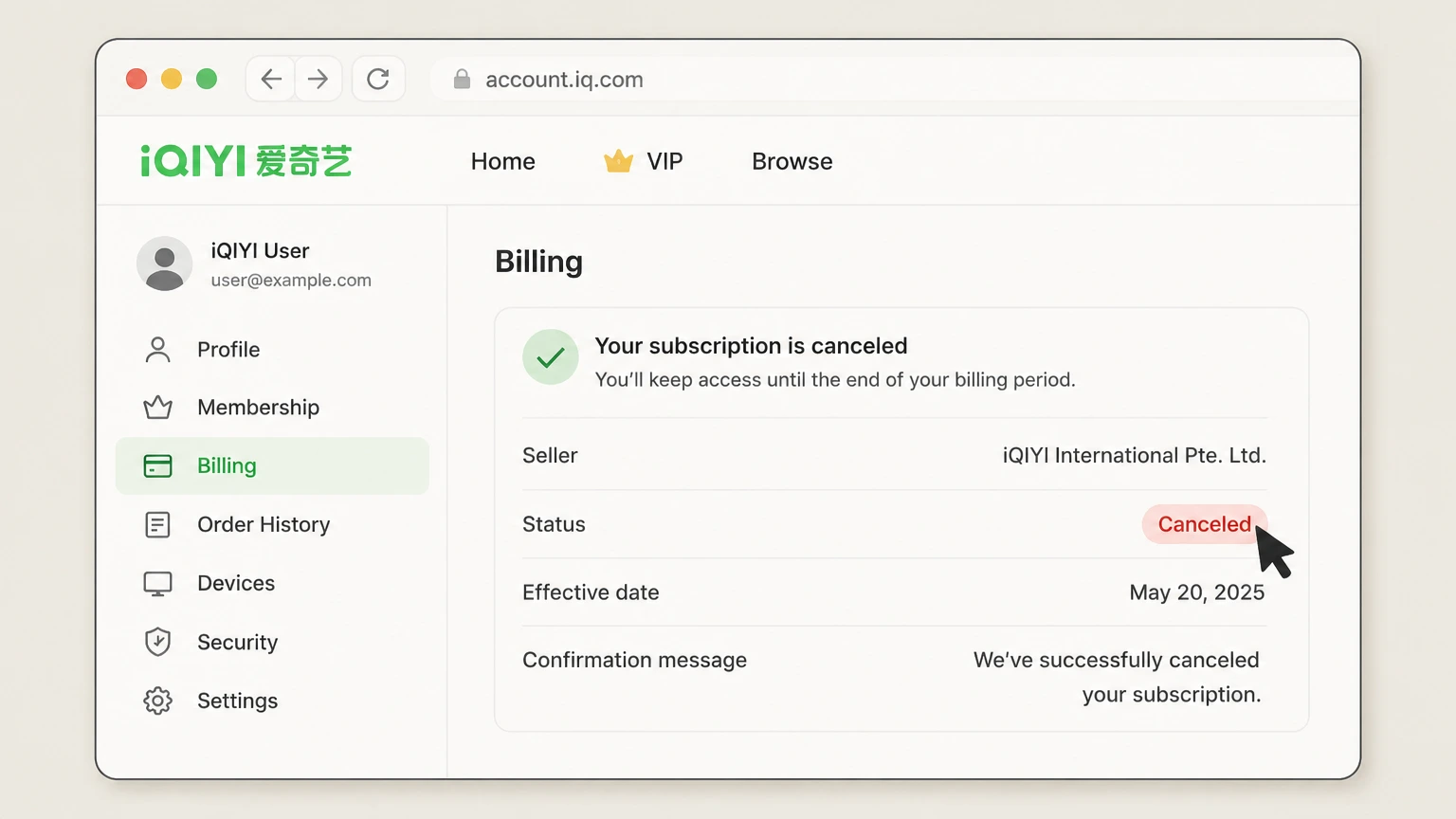Click the Membership crown icon
This screenshot has height=819, width=1456.
coord(157,408)
